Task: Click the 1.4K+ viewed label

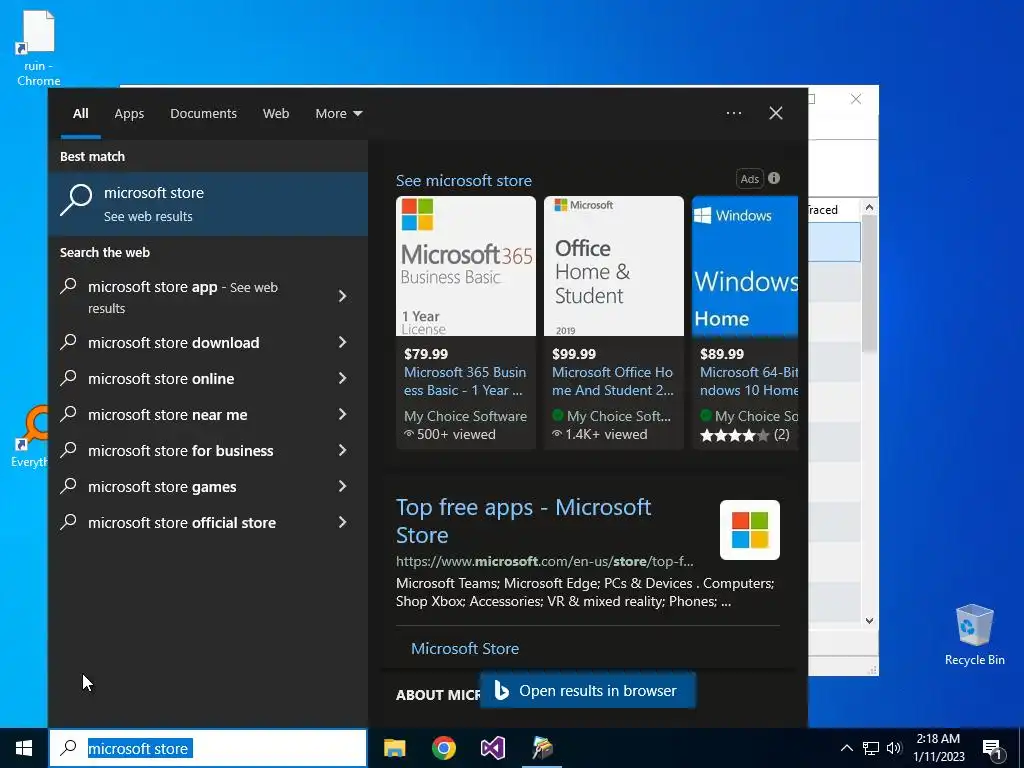Action: click(600, 434)
